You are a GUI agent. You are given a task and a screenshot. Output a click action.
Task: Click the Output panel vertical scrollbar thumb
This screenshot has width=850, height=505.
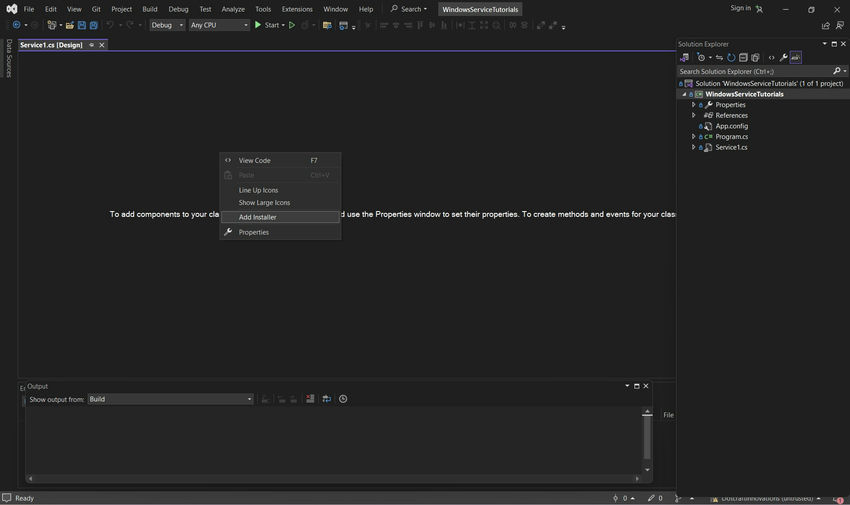(647, 437)
